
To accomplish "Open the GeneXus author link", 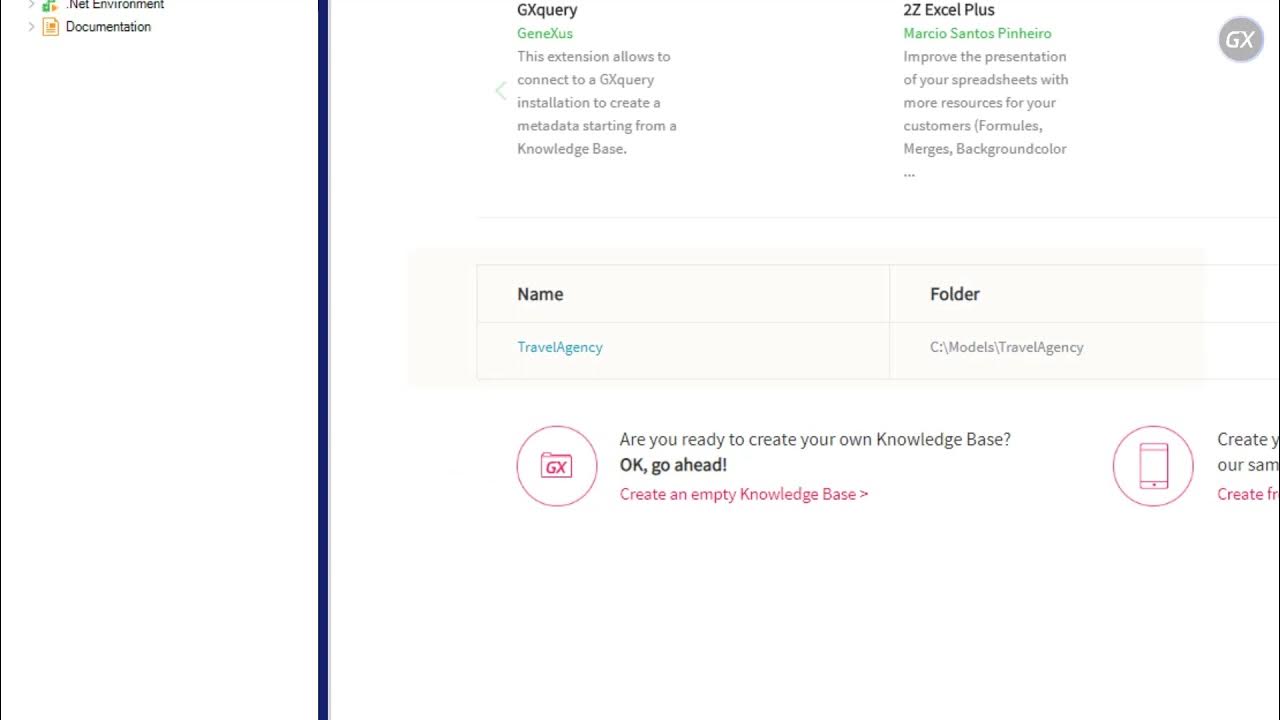I will coord(545,33).
